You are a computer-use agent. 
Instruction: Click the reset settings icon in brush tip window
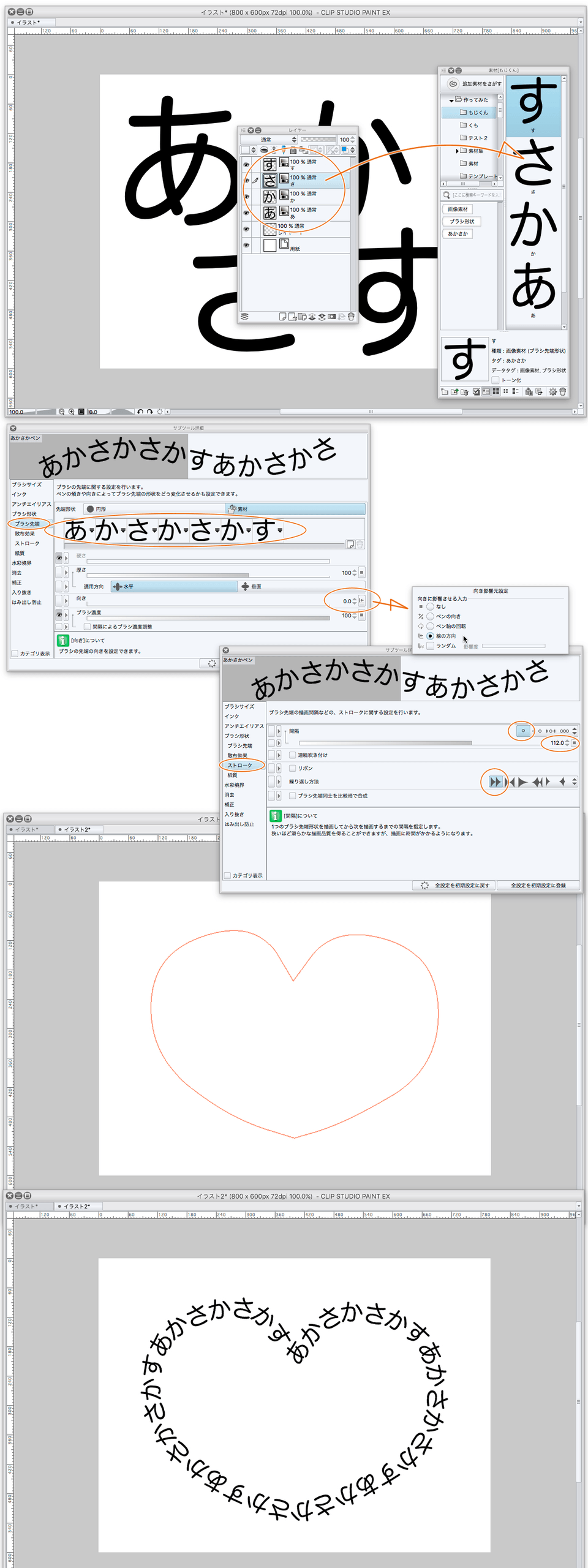coord(211,663)
